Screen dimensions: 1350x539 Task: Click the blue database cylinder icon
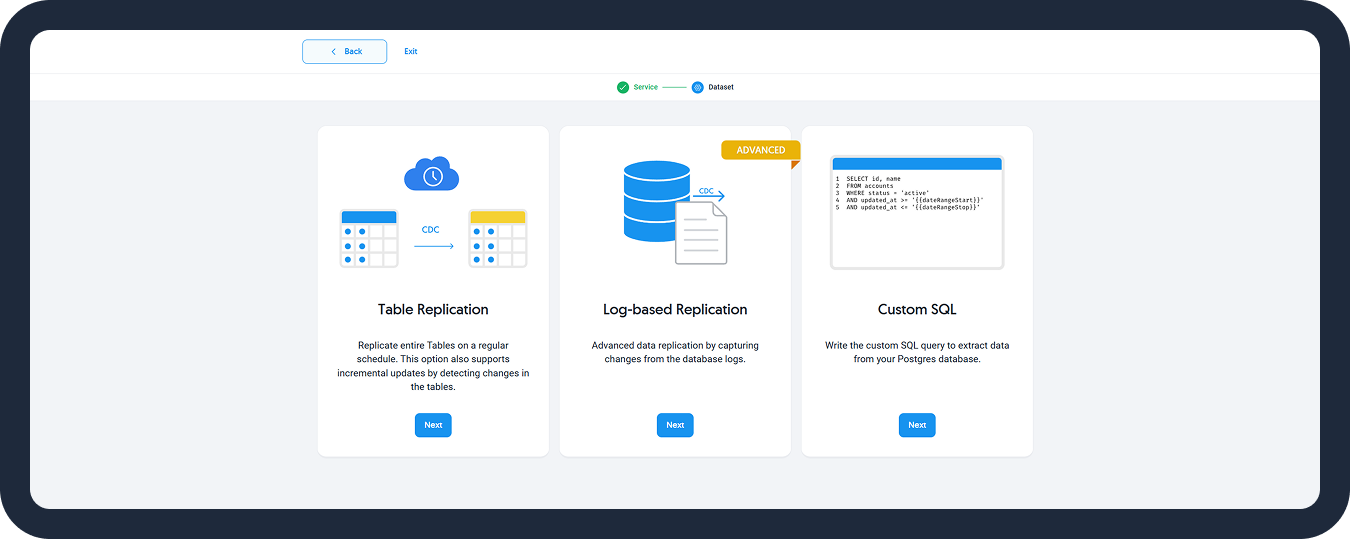click(x=656, y=201)
